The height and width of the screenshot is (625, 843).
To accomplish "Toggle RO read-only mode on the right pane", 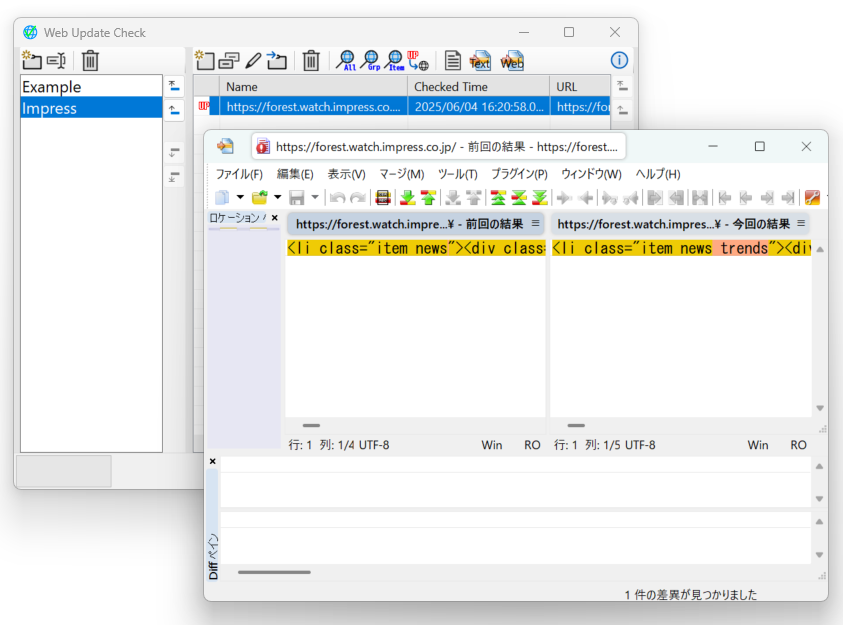I will click(797, 445).
